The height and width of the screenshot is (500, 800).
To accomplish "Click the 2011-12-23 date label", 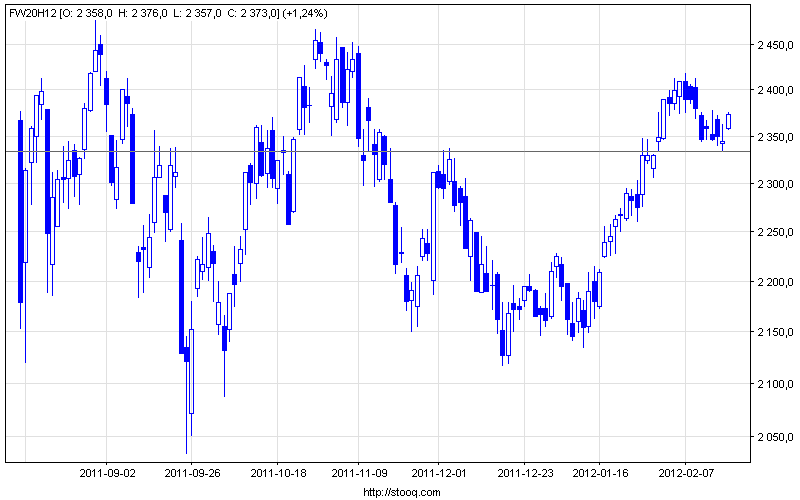I will (x=525, y=473).
